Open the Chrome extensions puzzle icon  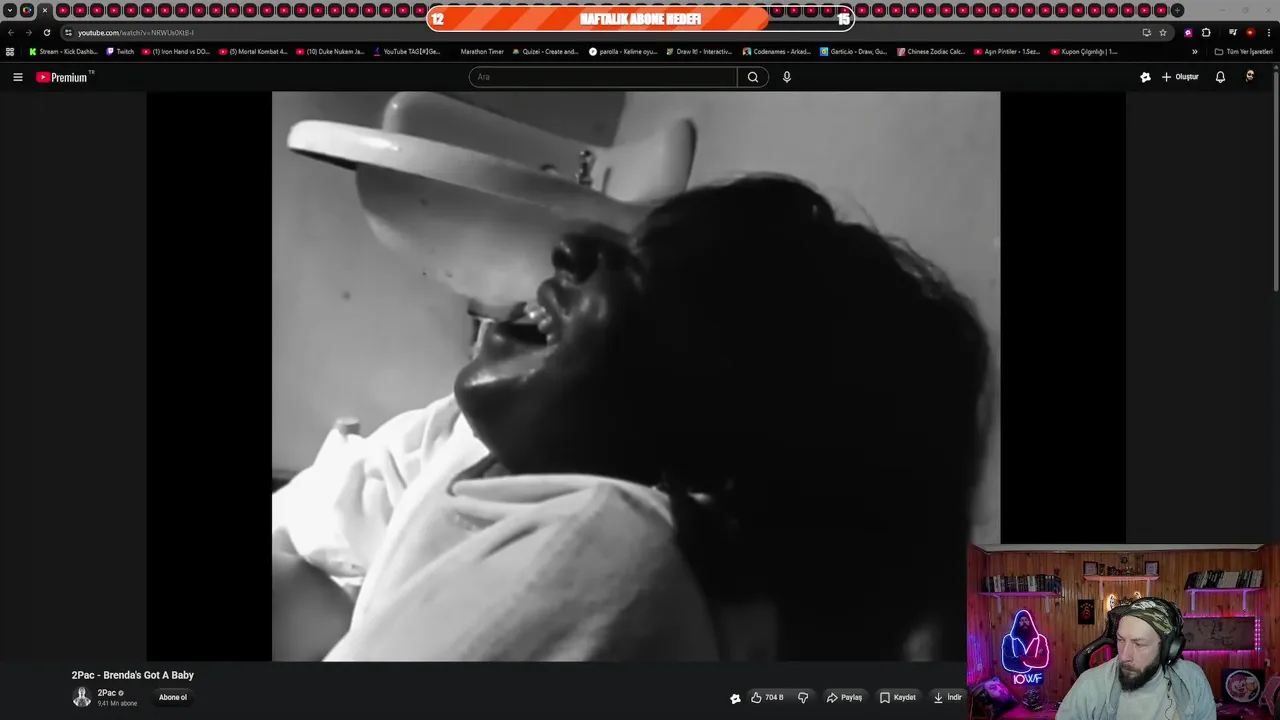pyautogui.click(x=1206, y=33)
